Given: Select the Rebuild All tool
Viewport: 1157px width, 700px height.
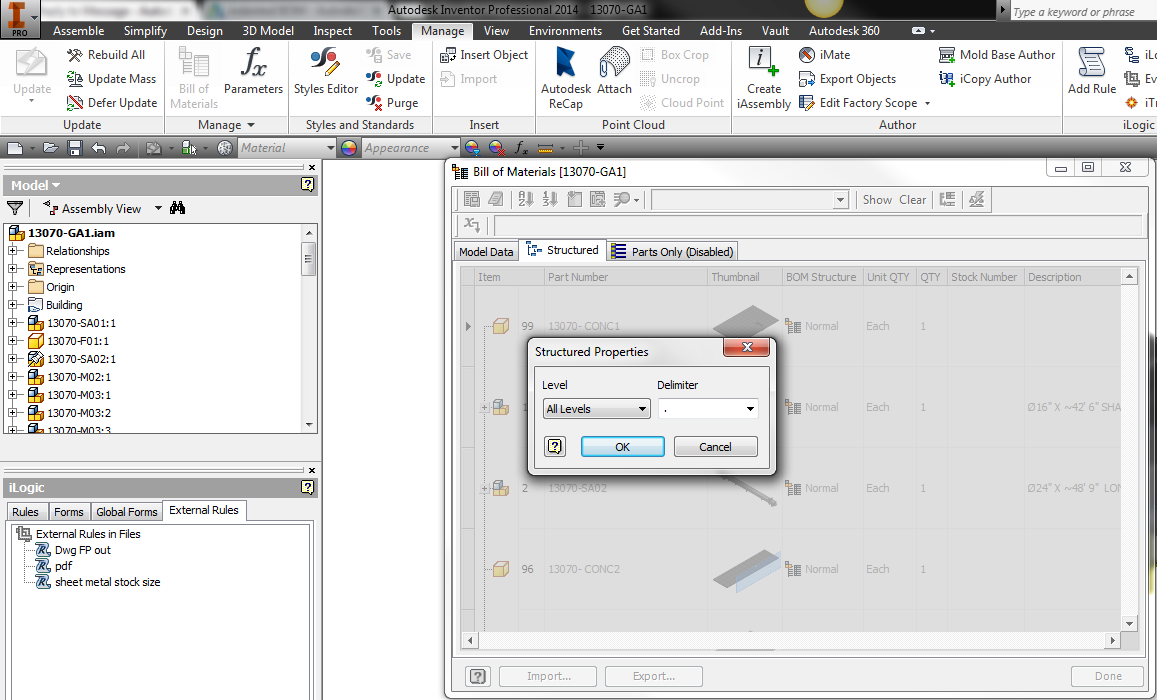Looking at the screenshot, I should [x=108, y=55].
